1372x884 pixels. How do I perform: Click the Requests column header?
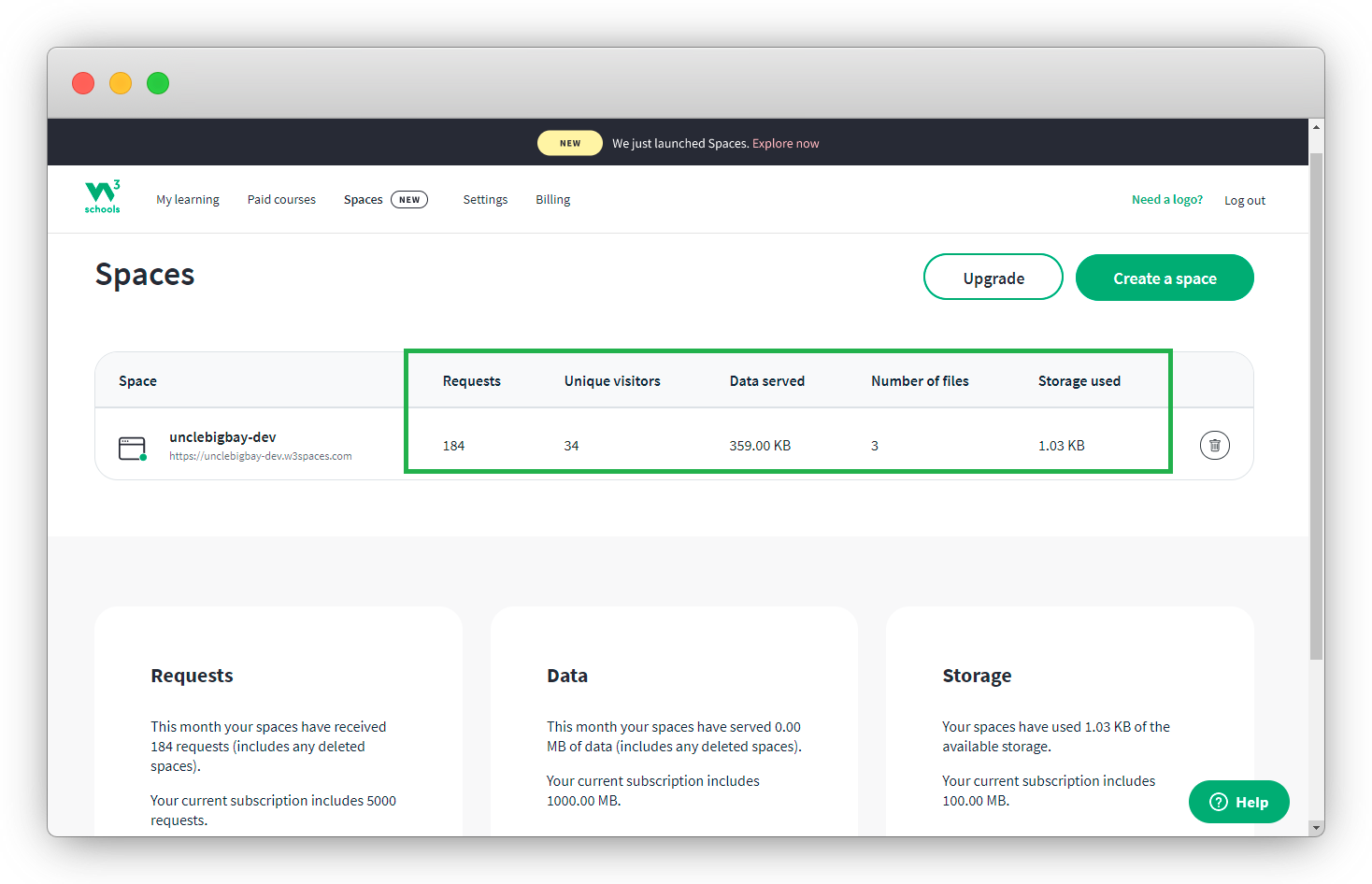[x=472, y=381]
